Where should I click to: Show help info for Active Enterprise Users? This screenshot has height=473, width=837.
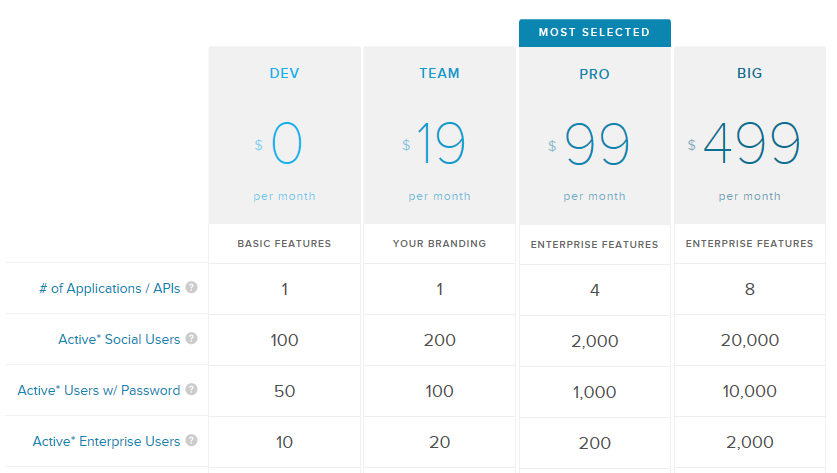(191, 441)
